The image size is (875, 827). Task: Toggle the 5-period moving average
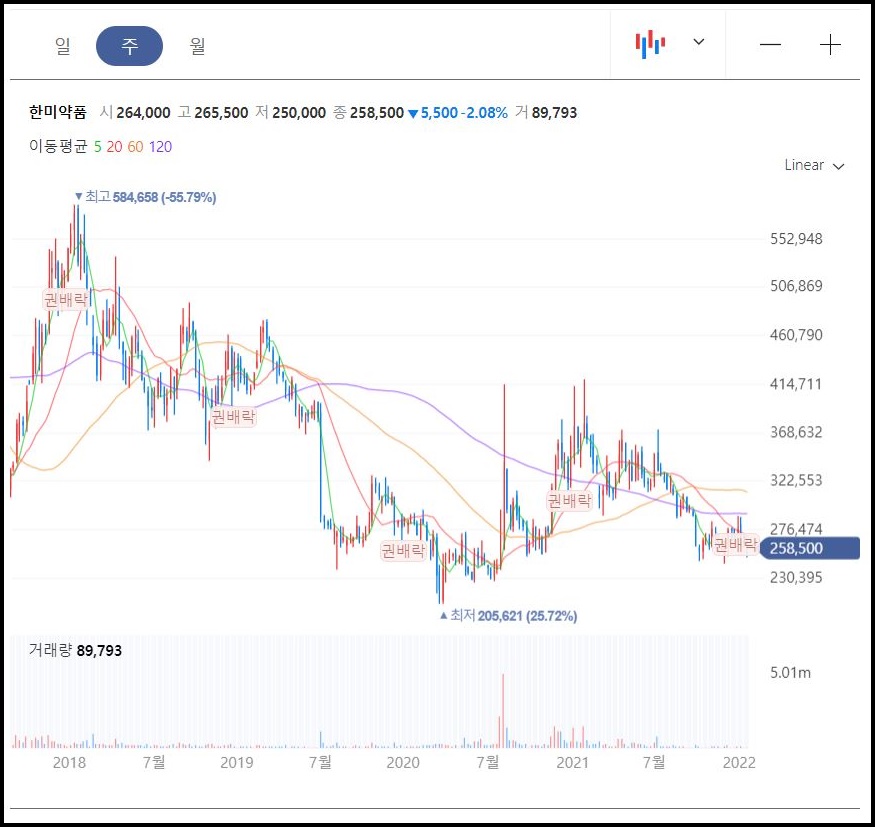coord(98,147)
